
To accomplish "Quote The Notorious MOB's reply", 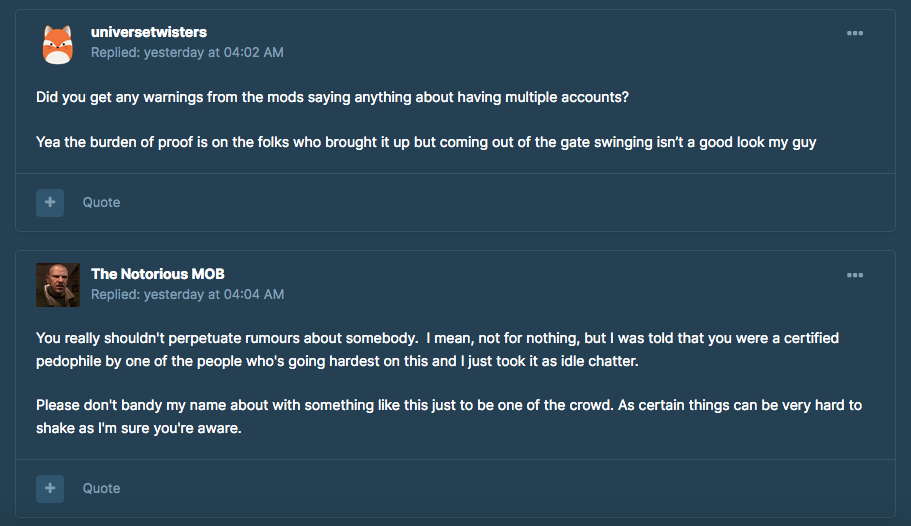I will pos(101,488).
